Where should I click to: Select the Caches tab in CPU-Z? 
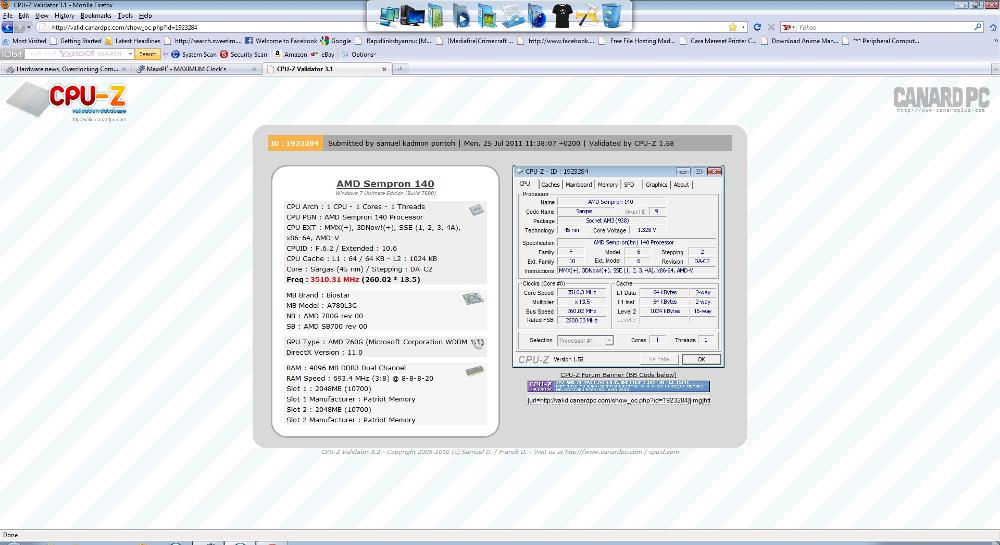point(550,184)
